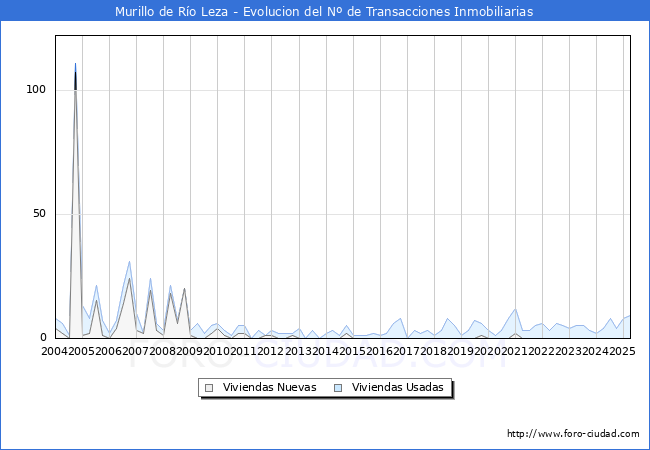Click the x-axis year label 2007
This screenshot has height=450, width=650.
click(136, 351)
